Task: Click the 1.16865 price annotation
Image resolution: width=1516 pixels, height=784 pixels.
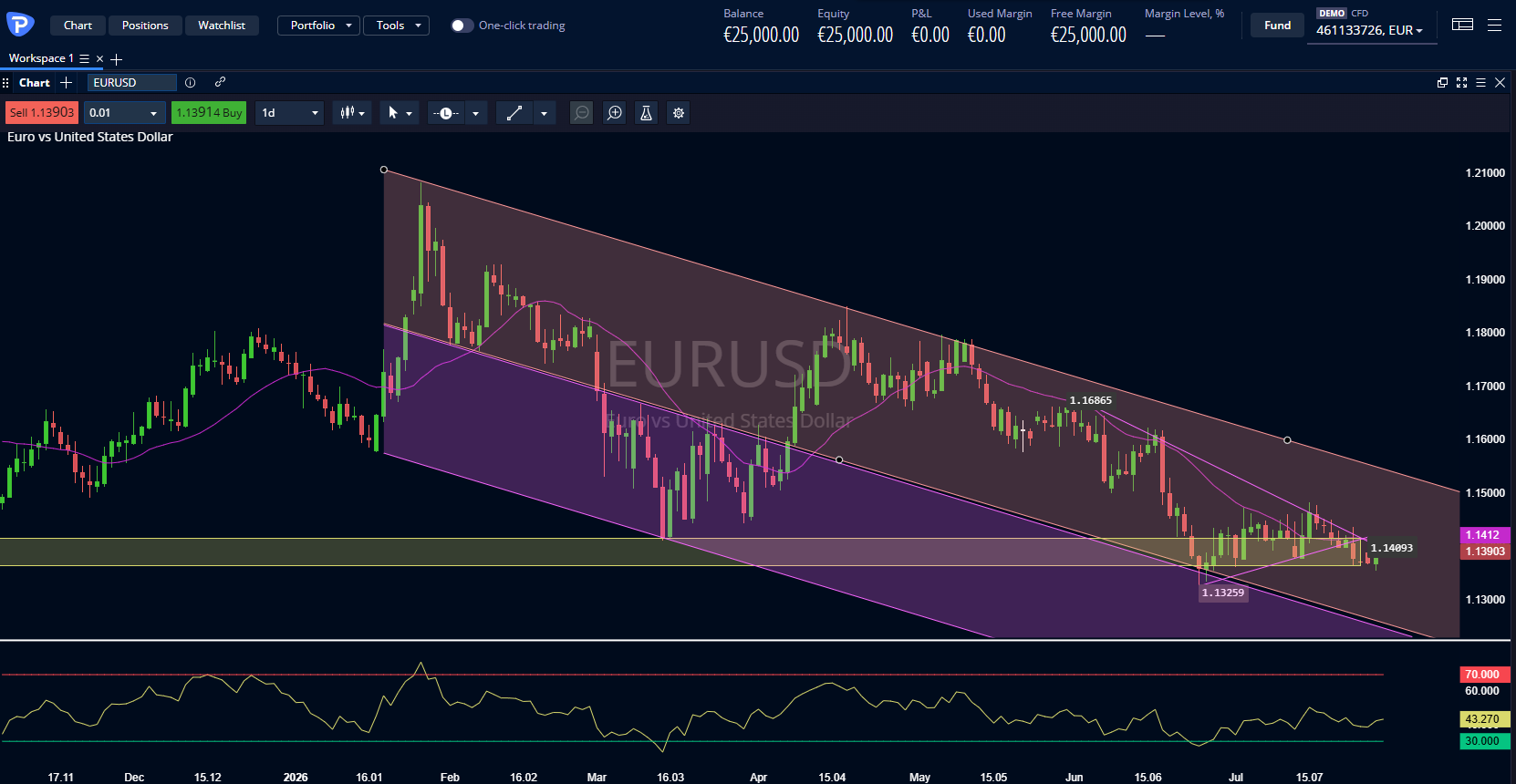Action: pyautogui.click(x=1091, y=400)
